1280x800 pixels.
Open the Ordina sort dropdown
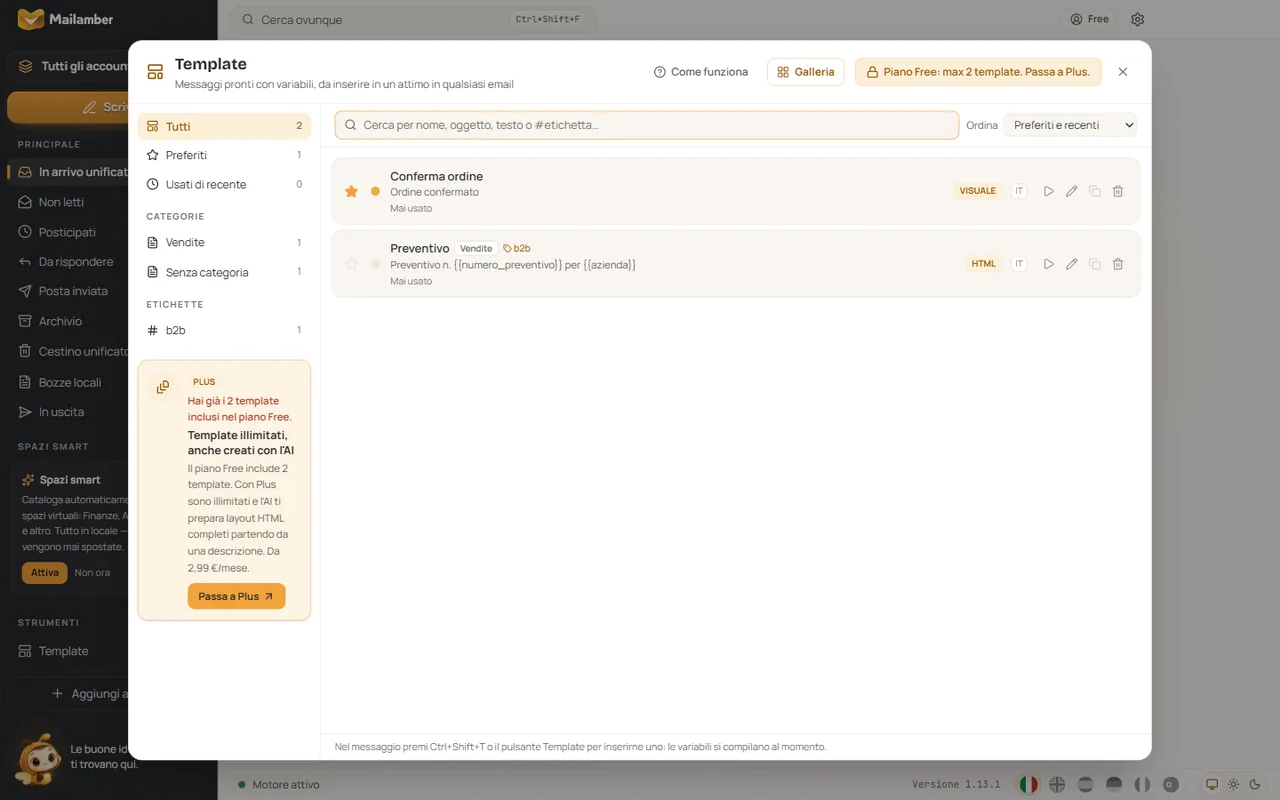[1071, 125]
